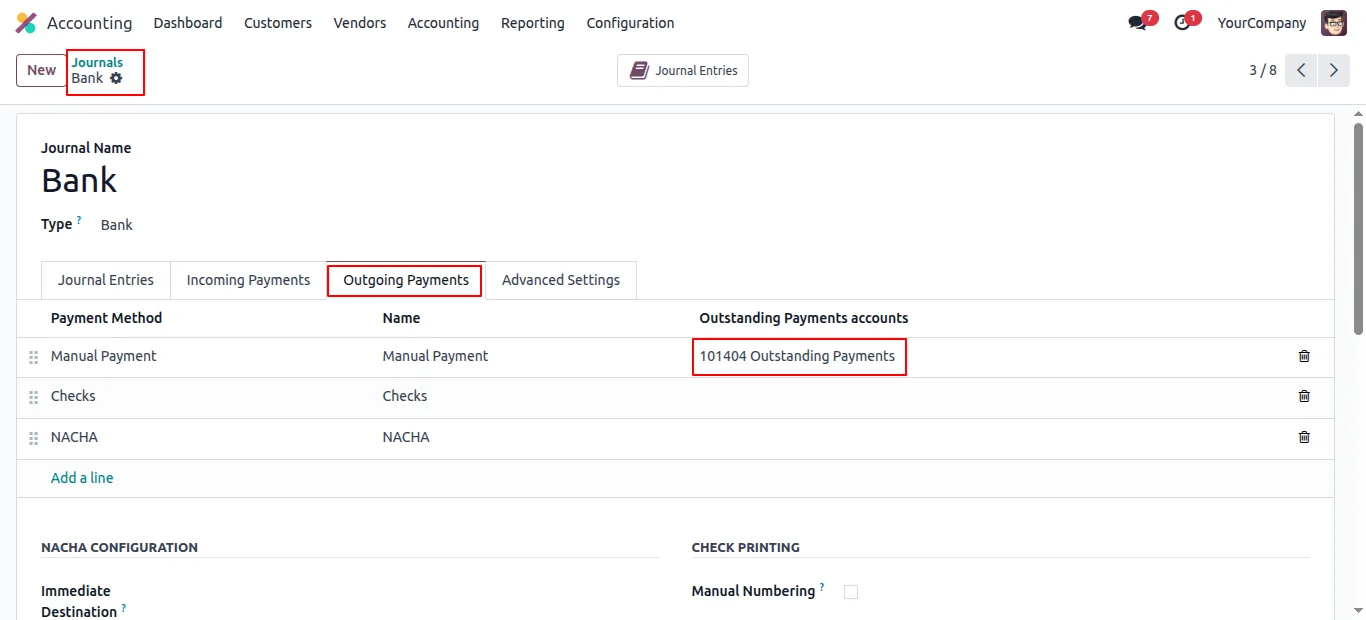Viewport: 1366px width, 620px height.
Task: Click the Payment Method column header
Action: (x=106, y=318)
